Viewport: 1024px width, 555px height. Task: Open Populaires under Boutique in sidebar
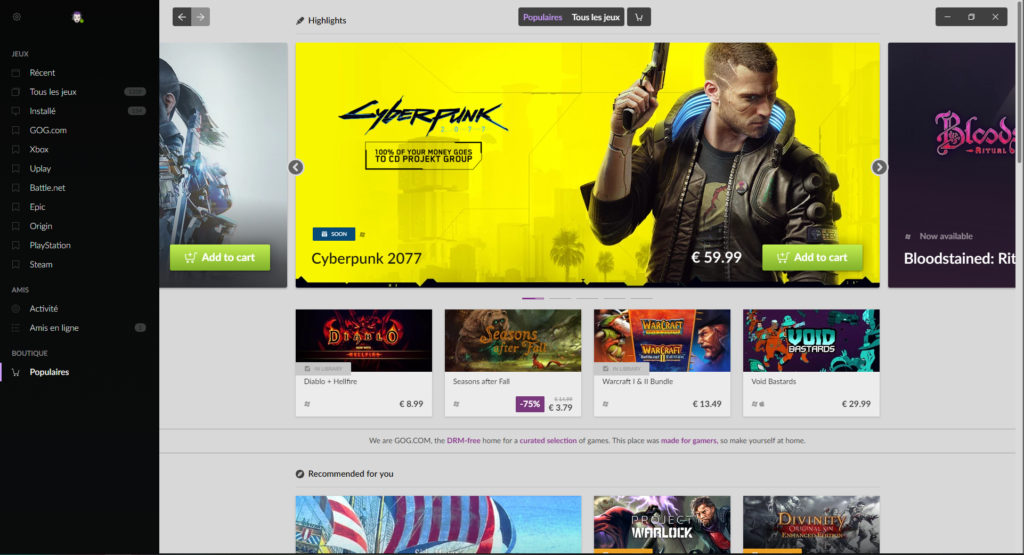click(x=49, y=372)
